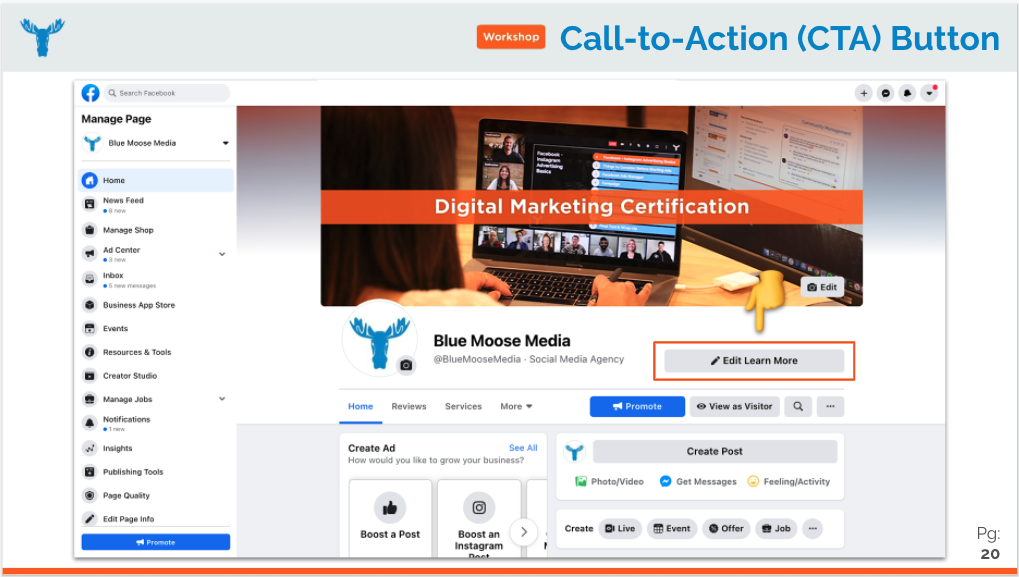Open more create options ellipsis
This screenshot has width=1019, height=577.
[812, 529]
